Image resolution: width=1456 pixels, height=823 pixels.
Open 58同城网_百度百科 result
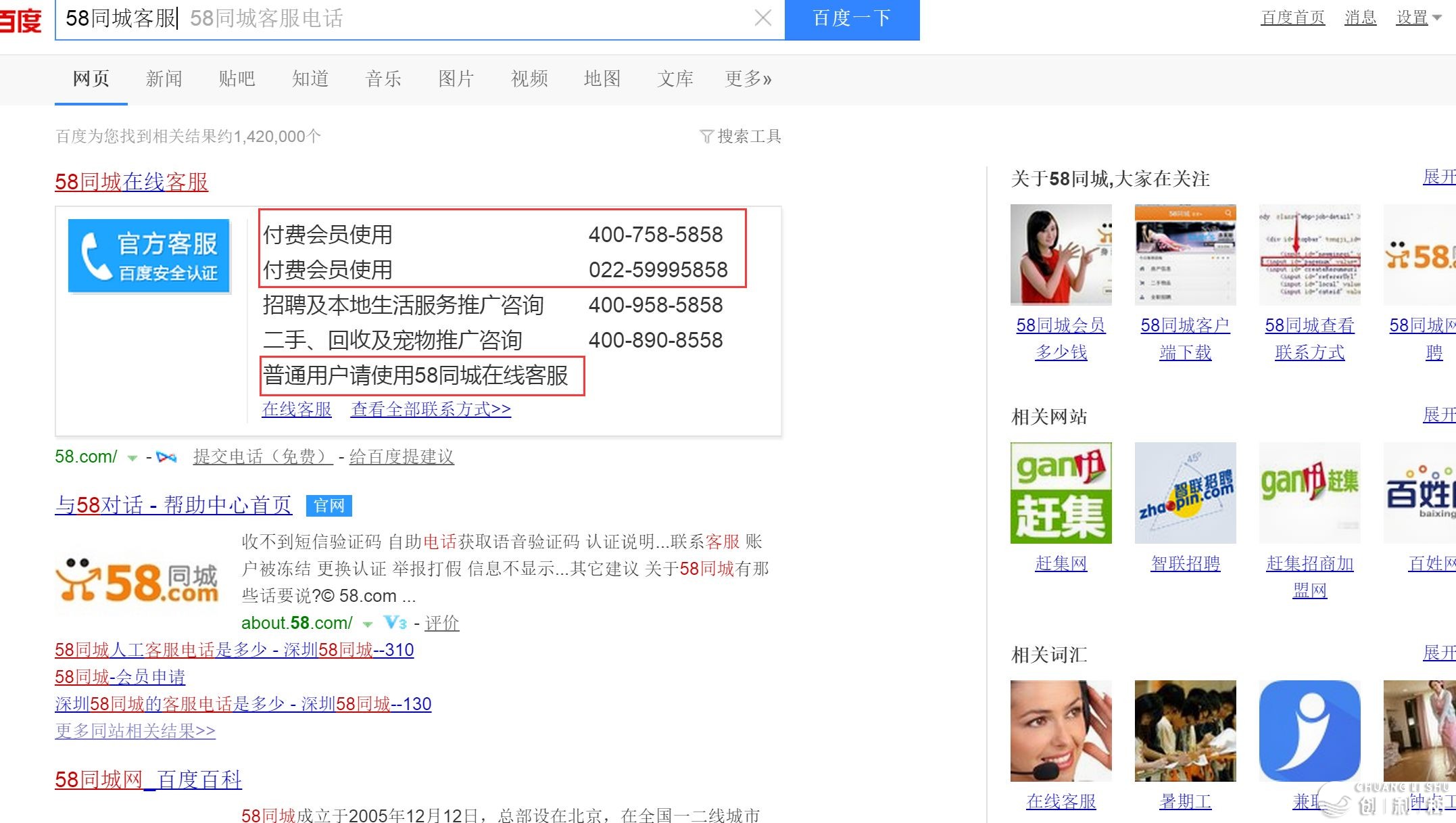point(148,780)
